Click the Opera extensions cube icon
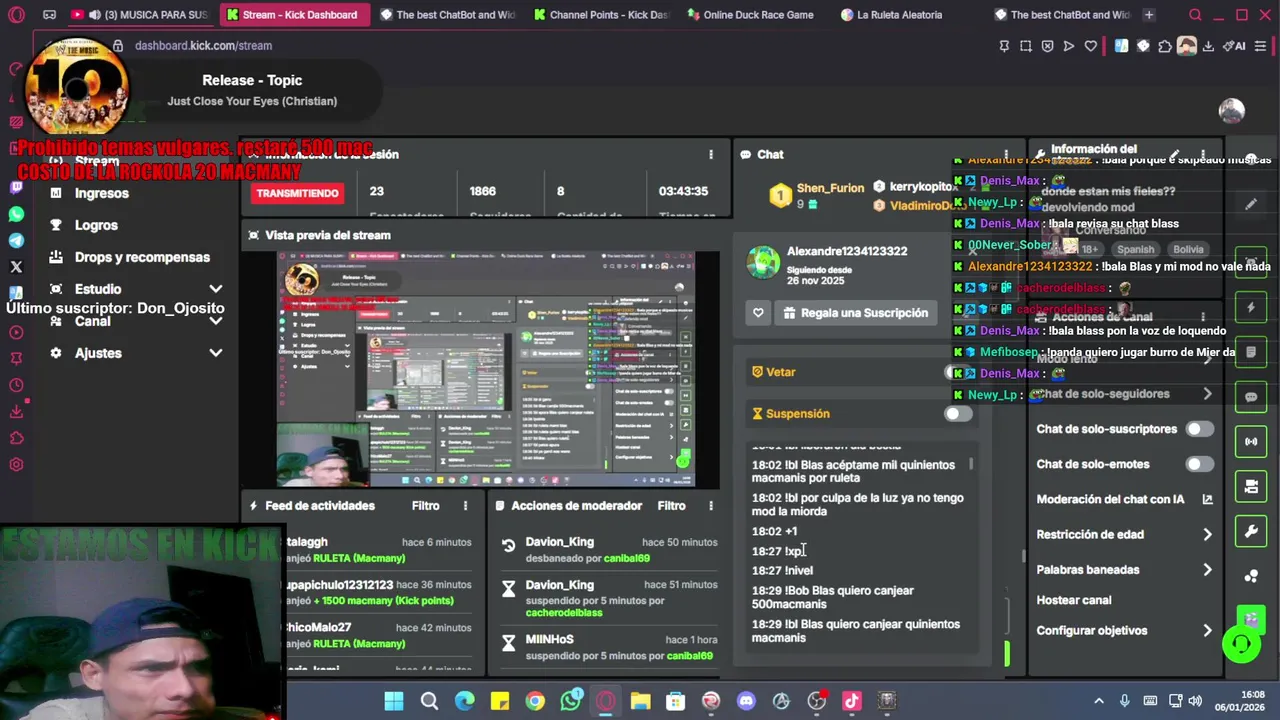 pyautogui.click(x=1165, y=45)
